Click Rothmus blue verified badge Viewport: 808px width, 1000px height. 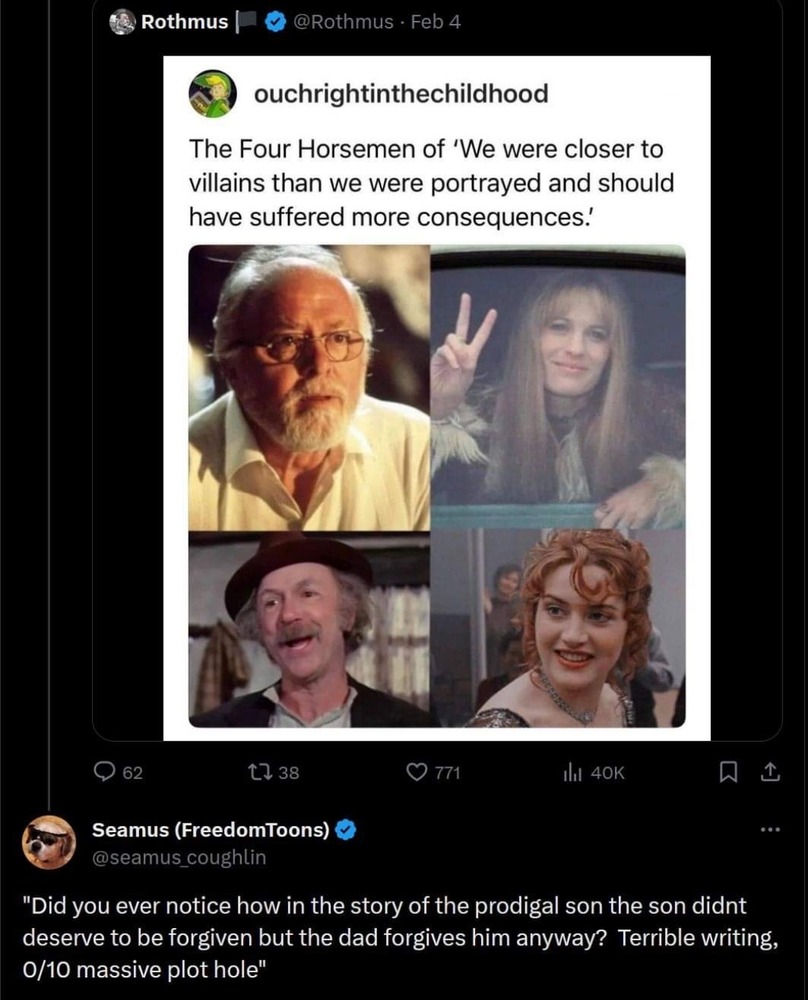[x=274, y=22]
